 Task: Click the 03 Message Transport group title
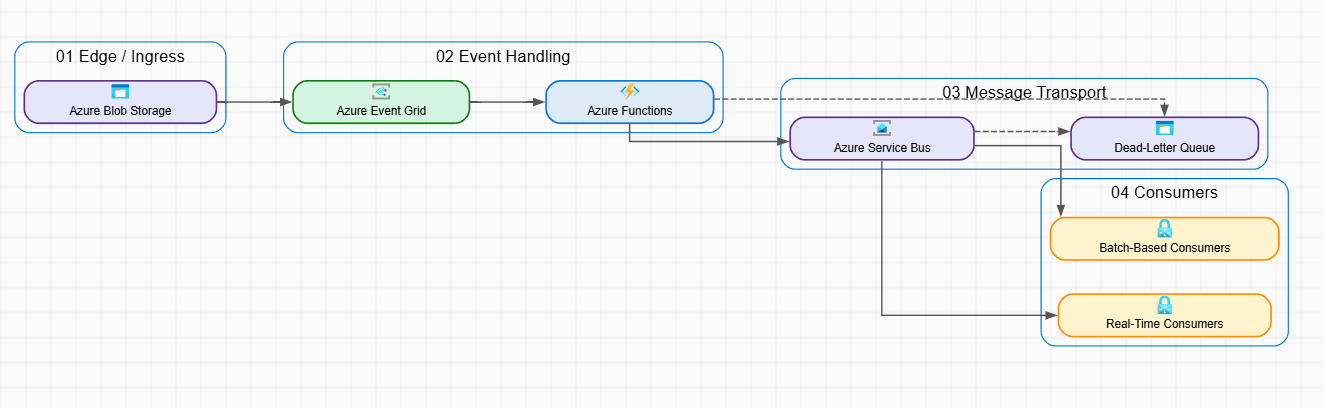1024,92
